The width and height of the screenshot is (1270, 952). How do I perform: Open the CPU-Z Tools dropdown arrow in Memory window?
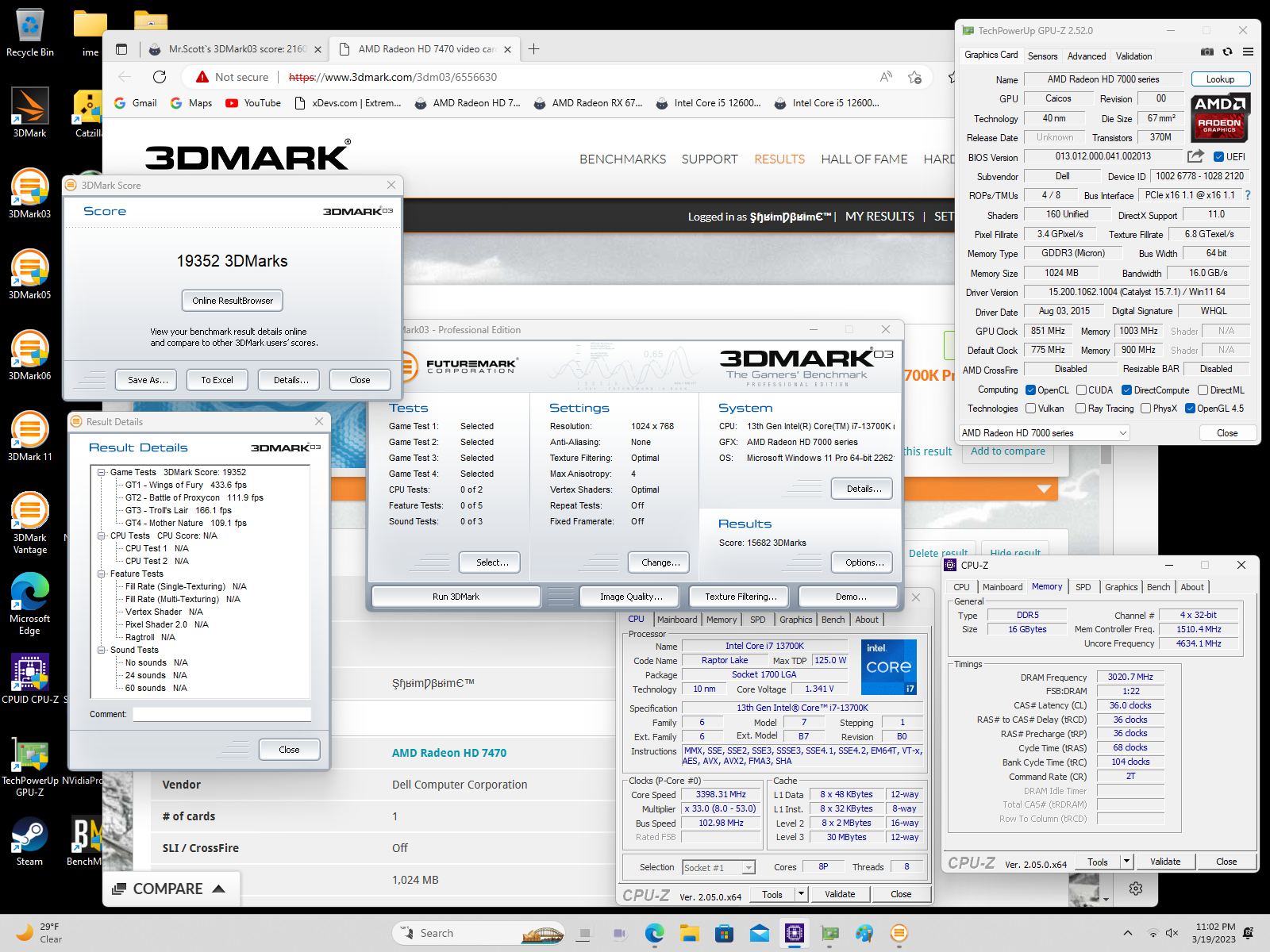click(1126, 862)
